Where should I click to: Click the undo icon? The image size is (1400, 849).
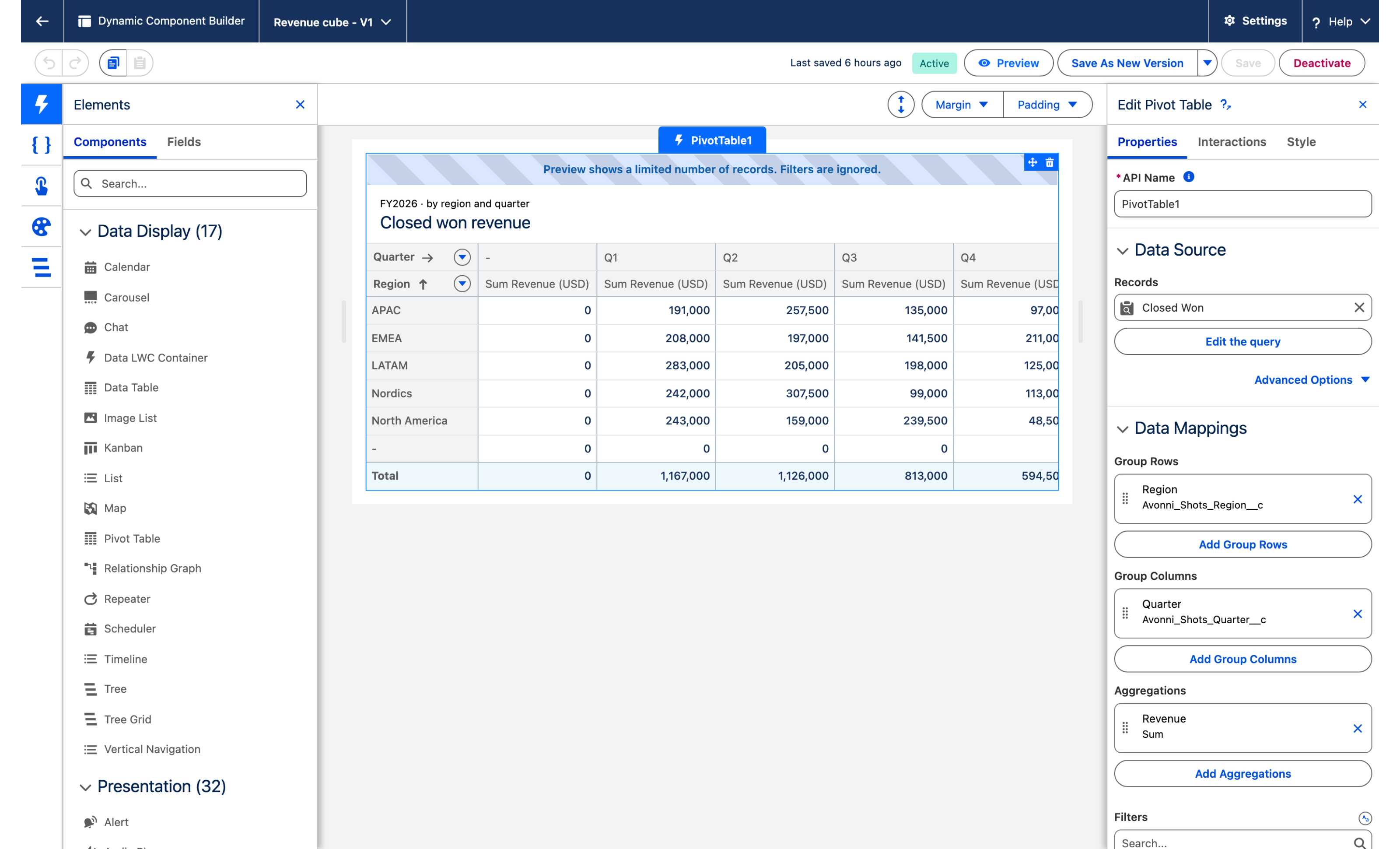point(49,63)
